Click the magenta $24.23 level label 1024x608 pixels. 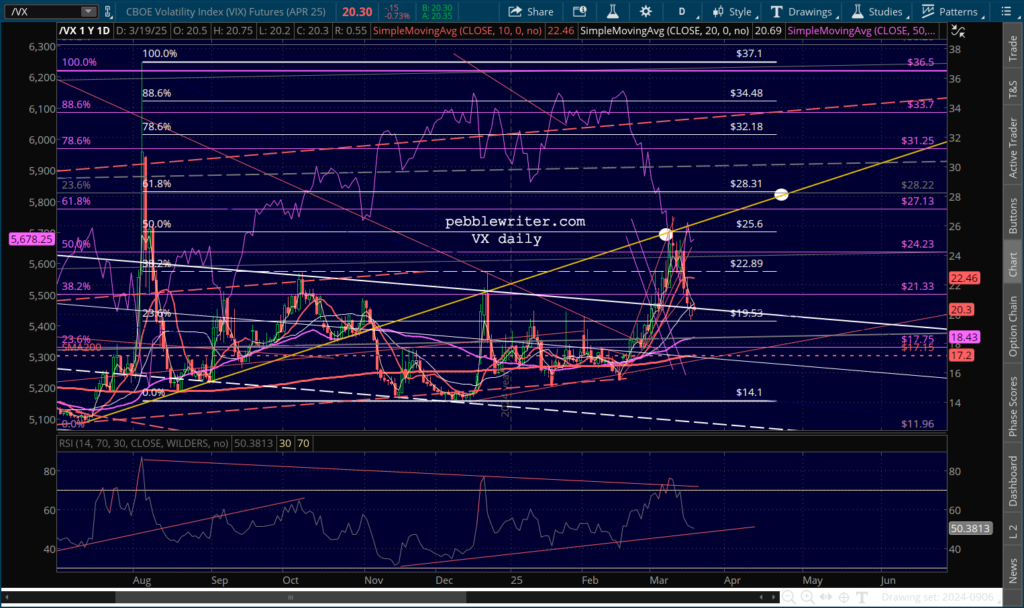click(x=918, y=244)
